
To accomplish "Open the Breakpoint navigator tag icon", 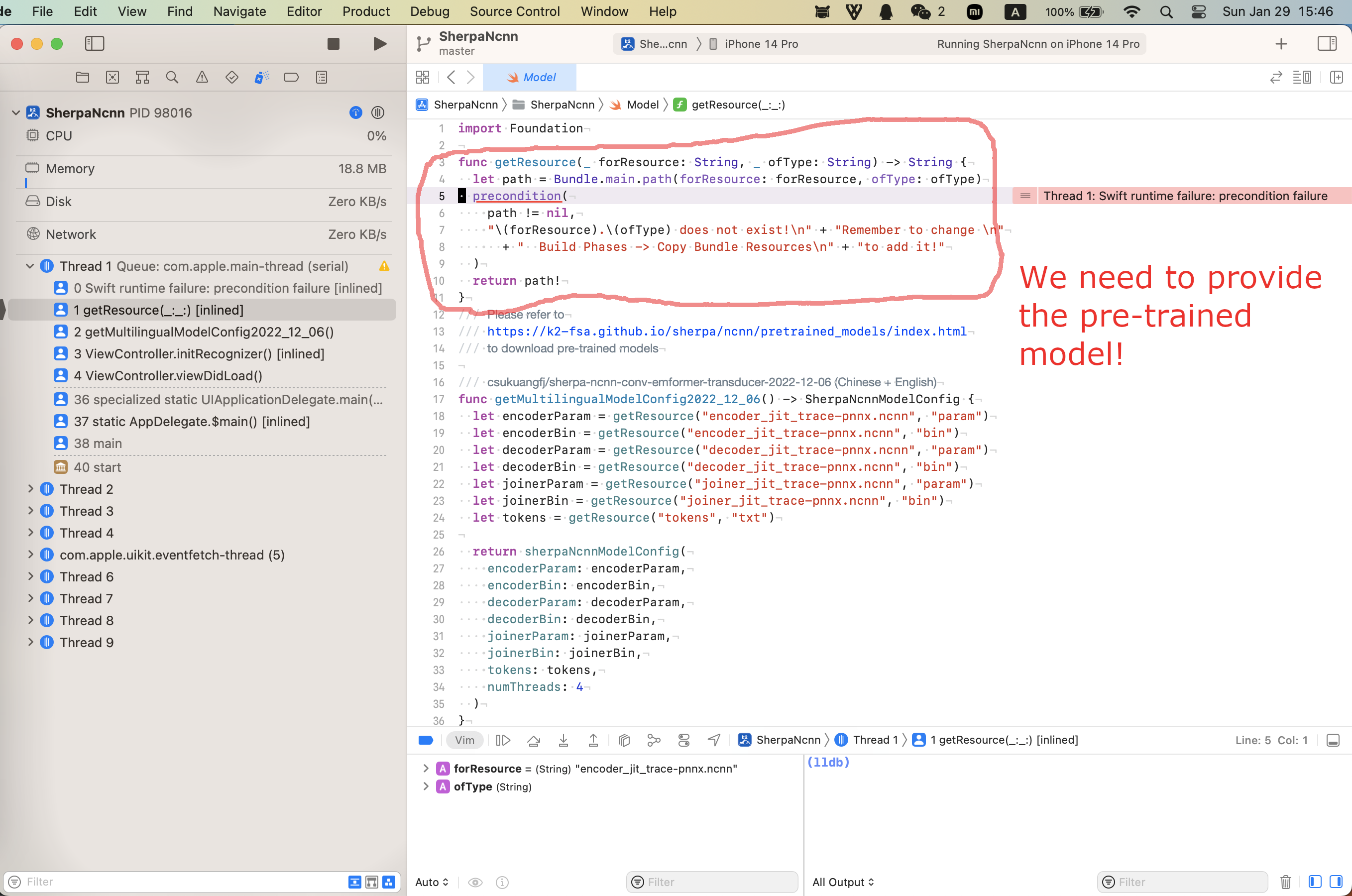I will 291,77.
